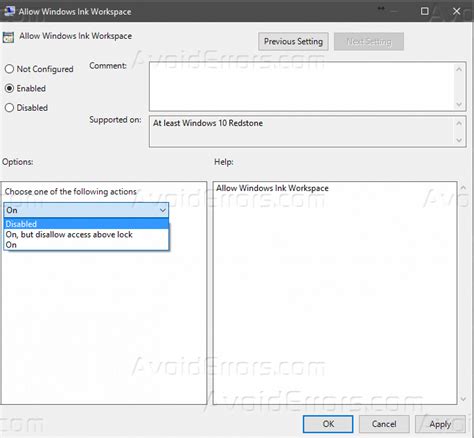This screenshot has width=474, height=438.
Task: Choose Disabled from the dropdown list
Action: click(86, 224)
